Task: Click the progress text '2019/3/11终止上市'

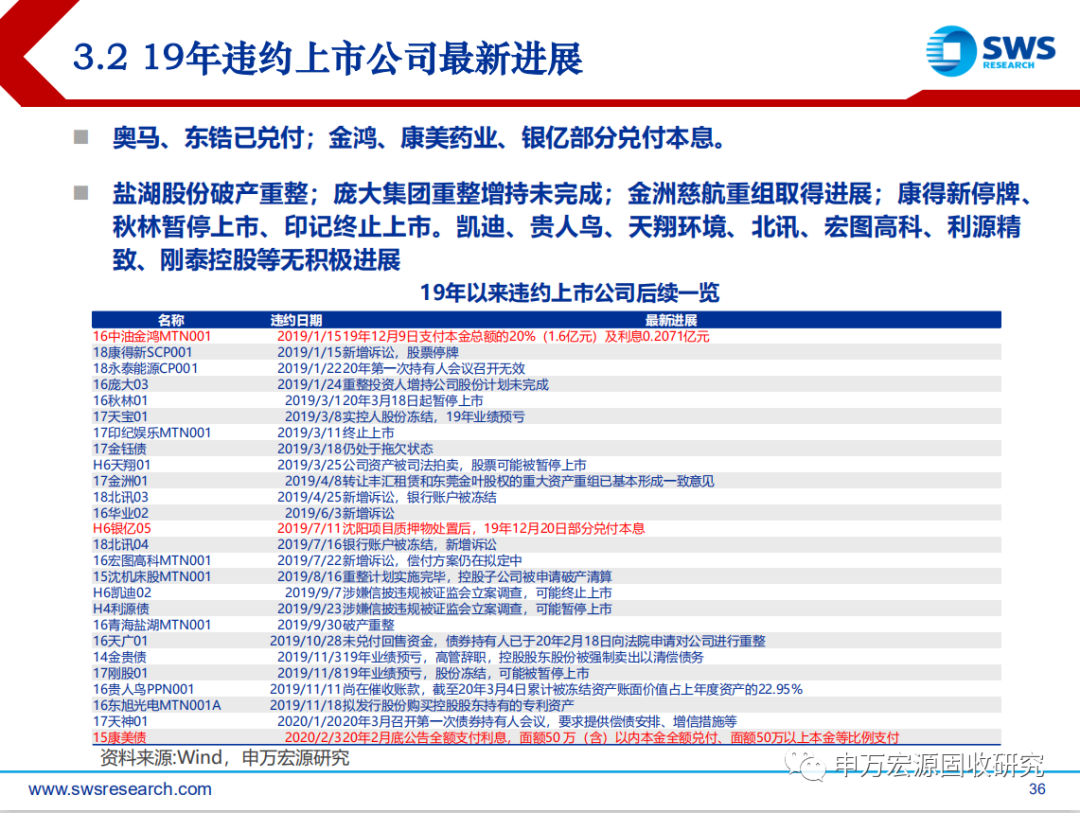Action: pos(335,433)
